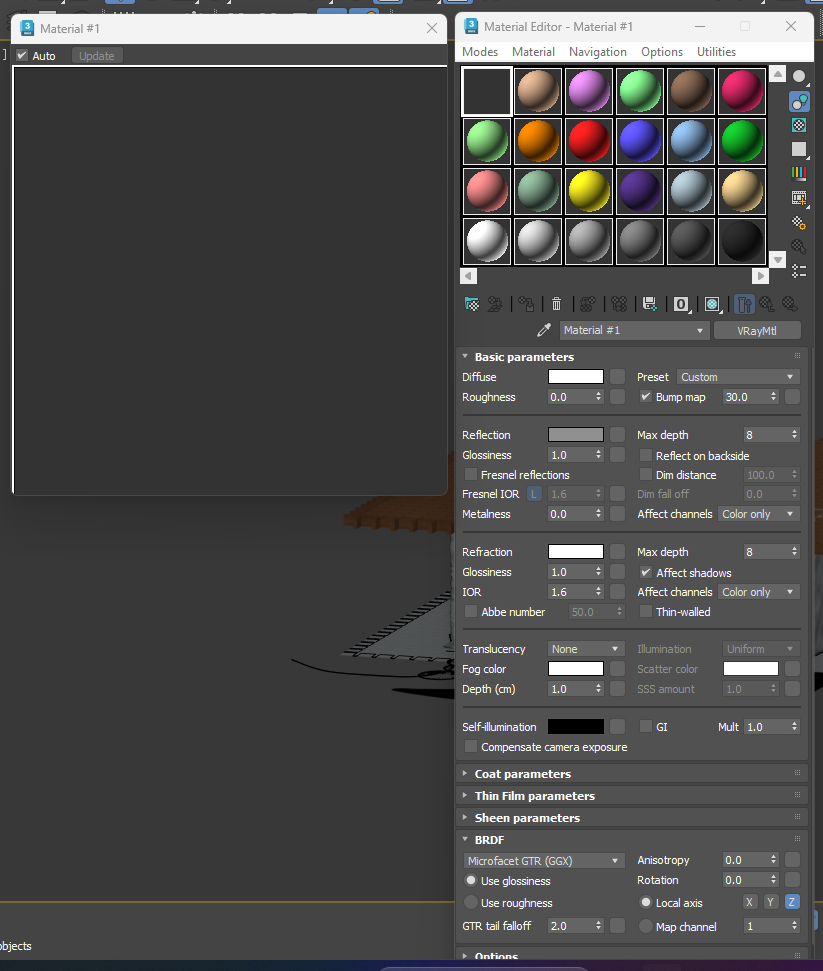The height and width of the screenshot is (971, 823).
Task: Open the Preset dropdown showing Custom
Action: tap(738, 377)
